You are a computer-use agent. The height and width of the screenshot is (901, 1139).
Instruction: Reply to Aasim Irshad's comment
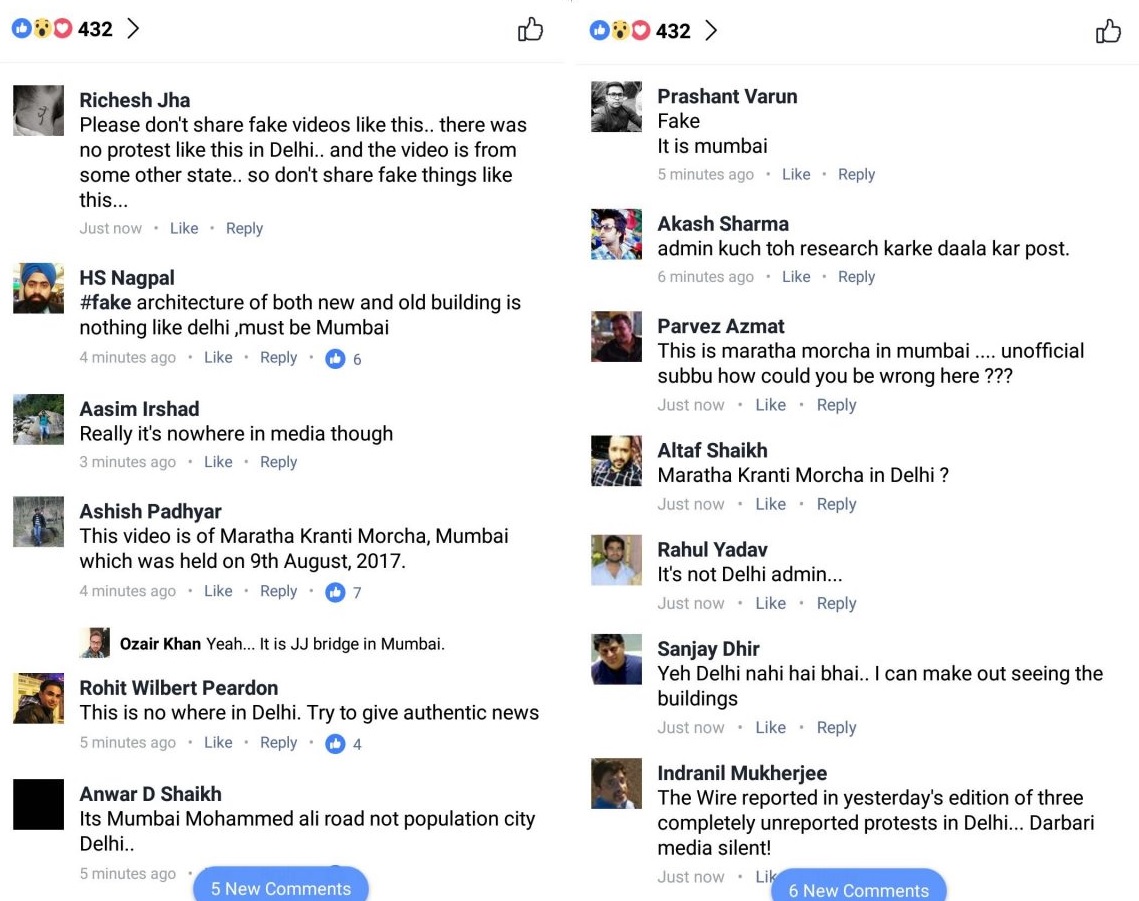pyautogui.click(x=278, y=462)
